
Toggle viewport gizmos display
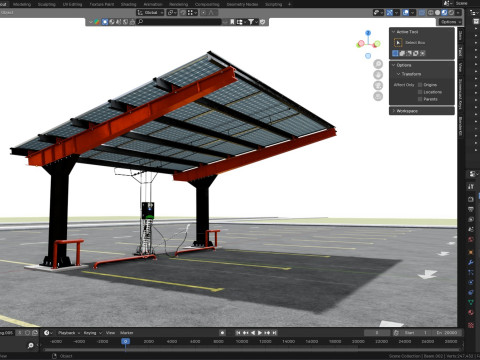coord(389,13)
